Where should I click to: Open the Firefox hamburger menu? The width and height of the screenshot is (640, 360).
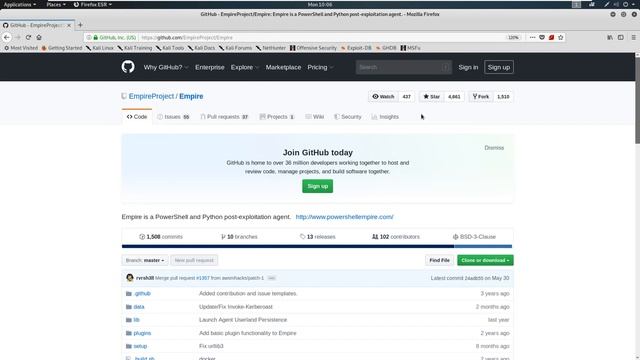click(x=633, y=37)
